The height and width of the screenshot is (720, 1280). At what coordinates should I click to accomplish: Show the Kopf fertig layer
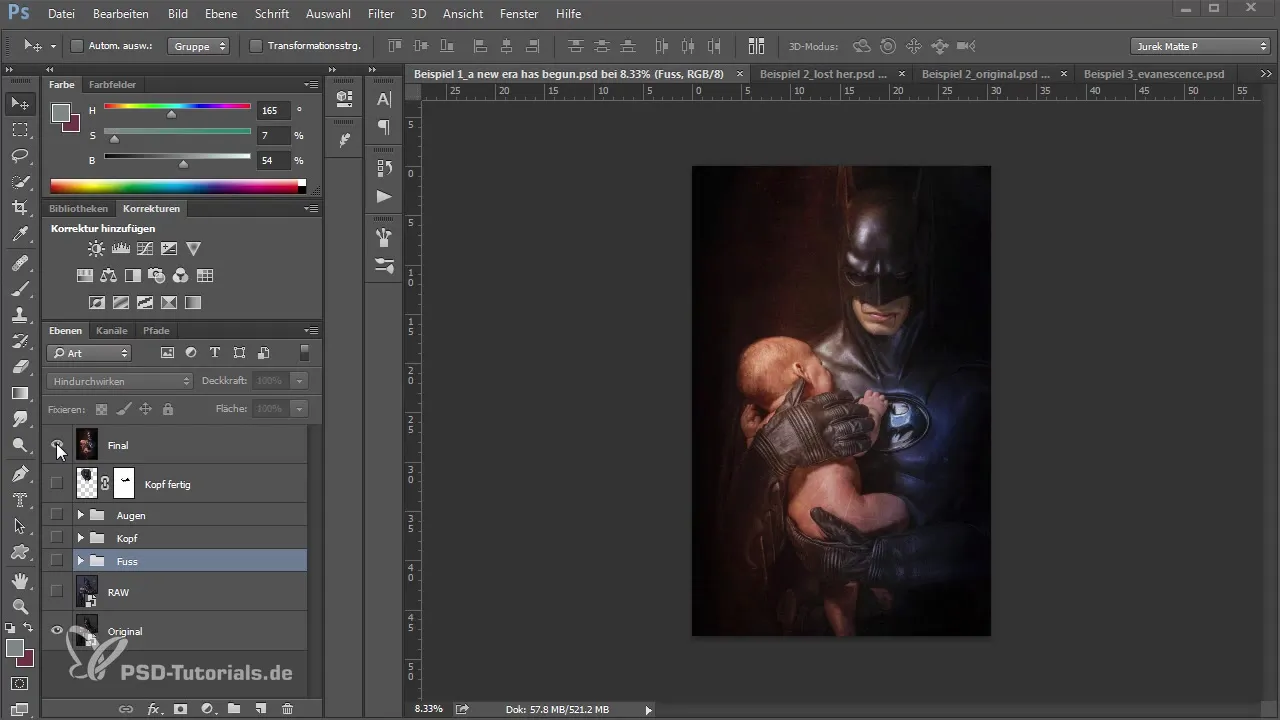(x=57, y=483)
